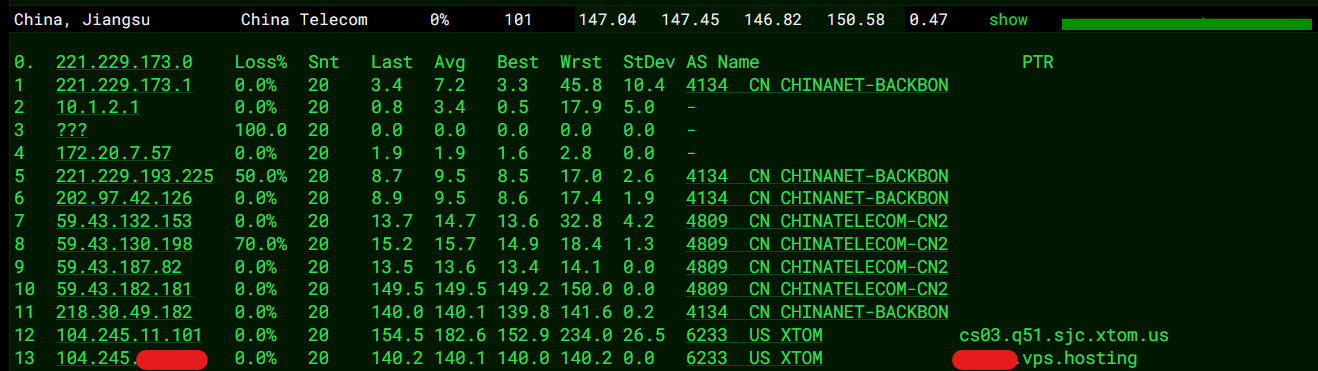Open hop 7 IP 59.43.132.153
The image size is (1318, 371).
pyautogui.click(x=124, y=221)
